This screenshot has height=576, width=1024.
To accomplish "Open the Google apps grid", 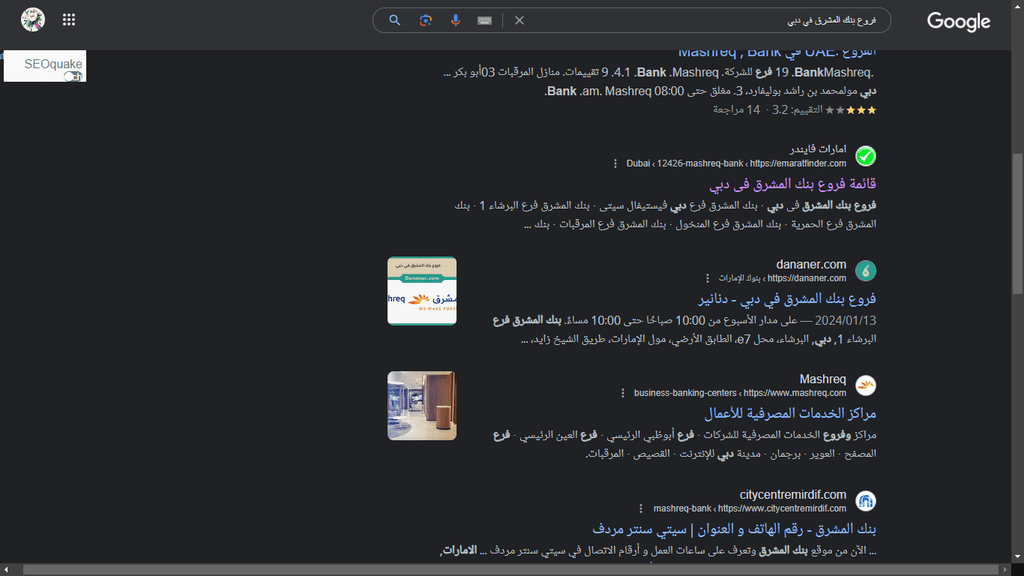I will coord(69,20).
